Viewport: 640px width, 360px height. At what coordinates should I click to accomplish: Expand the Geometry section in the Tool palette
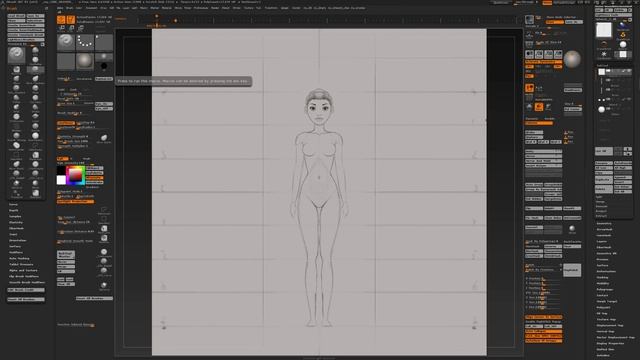coord(604,223)
